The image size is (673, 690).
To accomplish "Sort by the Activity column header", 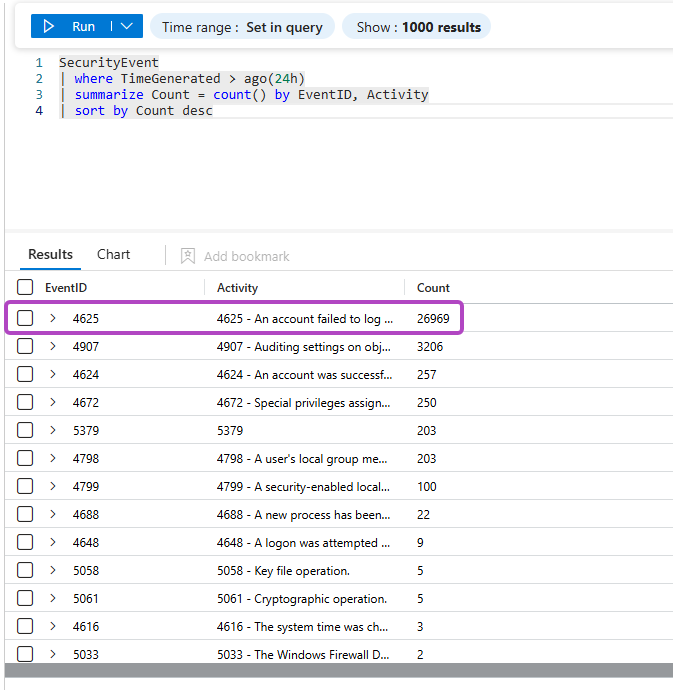I will pos(237,288).
